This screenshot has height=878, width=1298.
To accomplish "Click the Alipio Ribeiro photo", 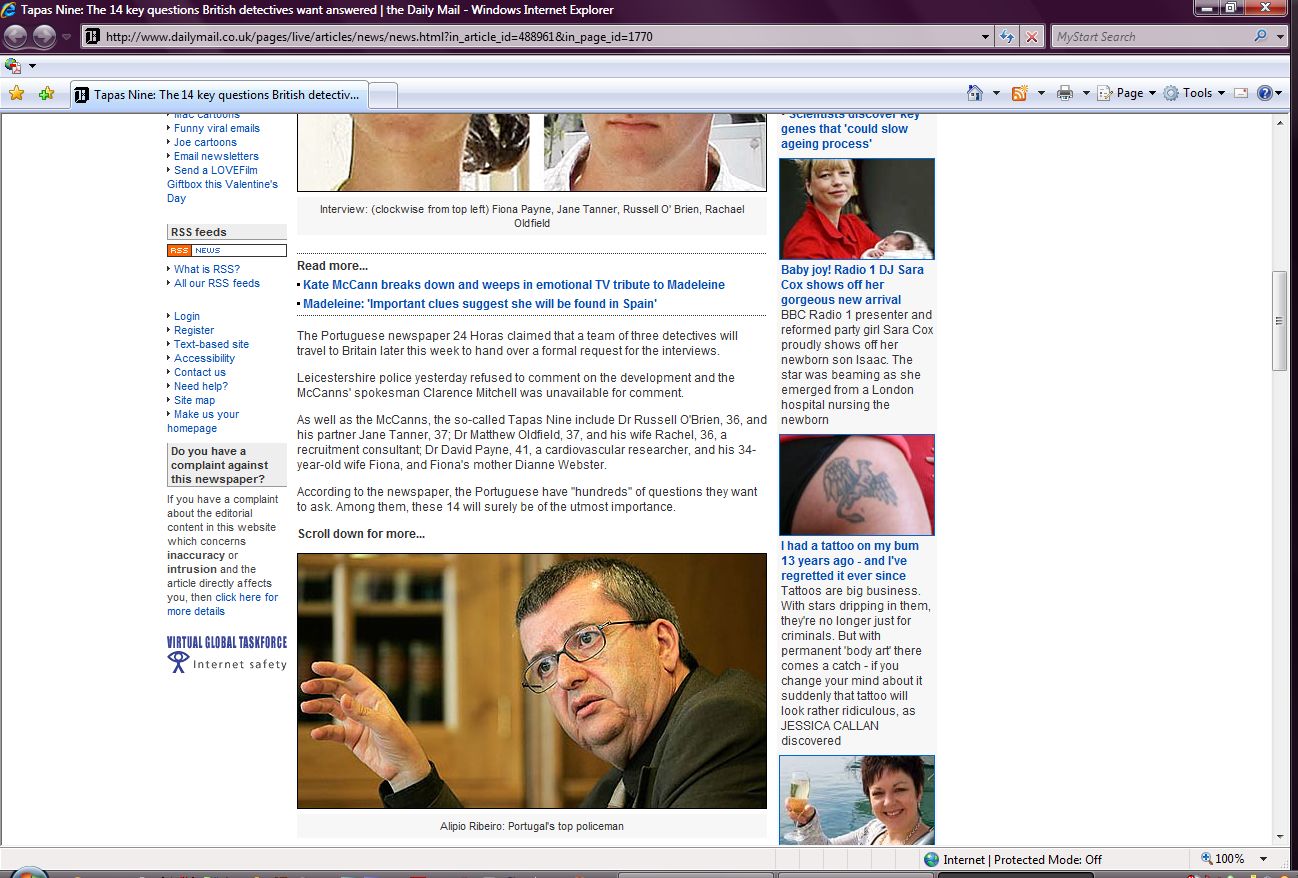I will (x=531, y=680).
